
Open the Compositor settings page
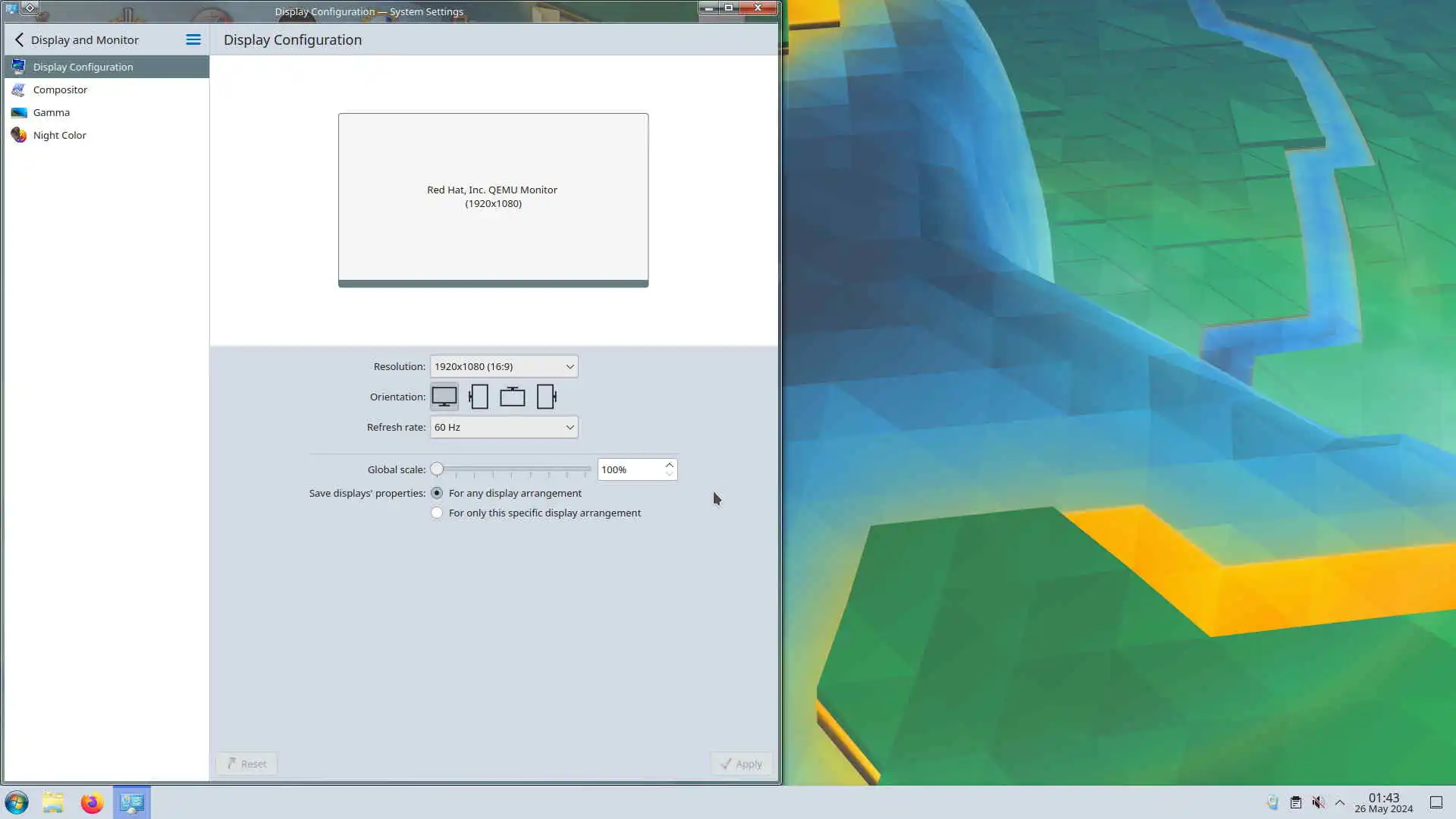pos(60,89)
